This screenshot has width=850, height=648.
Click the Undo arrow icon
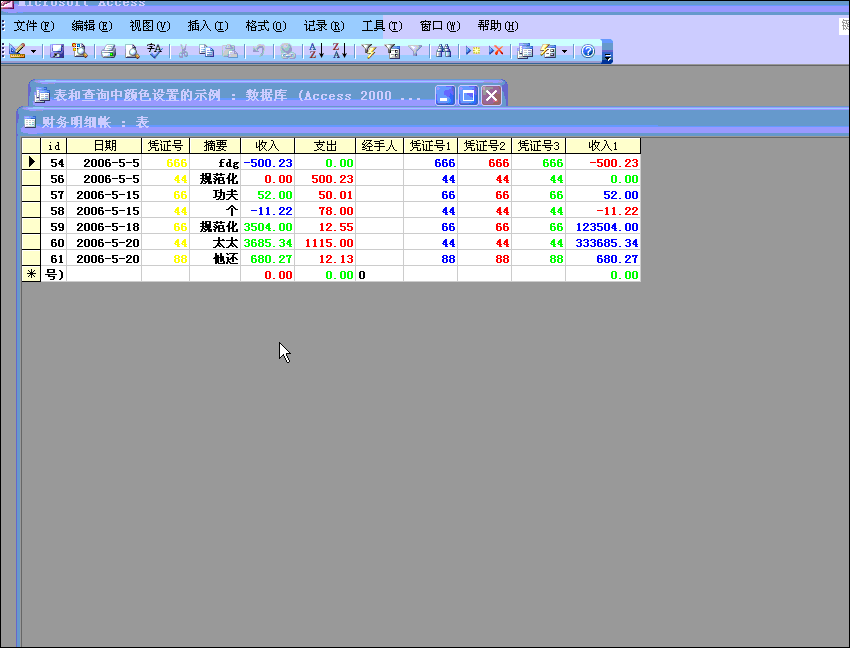tap(259, 51)
